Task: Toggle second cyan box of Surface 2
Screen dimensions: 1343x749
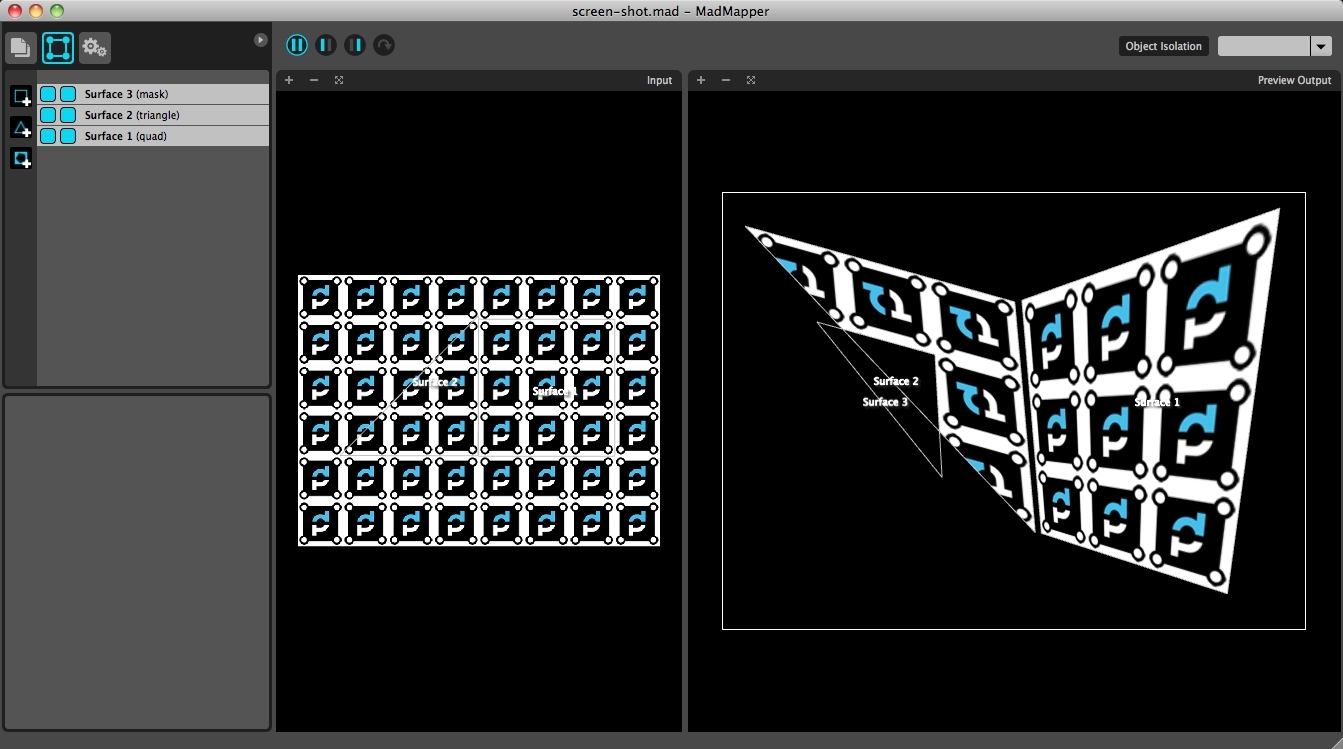Action: (x=68, y=115)
